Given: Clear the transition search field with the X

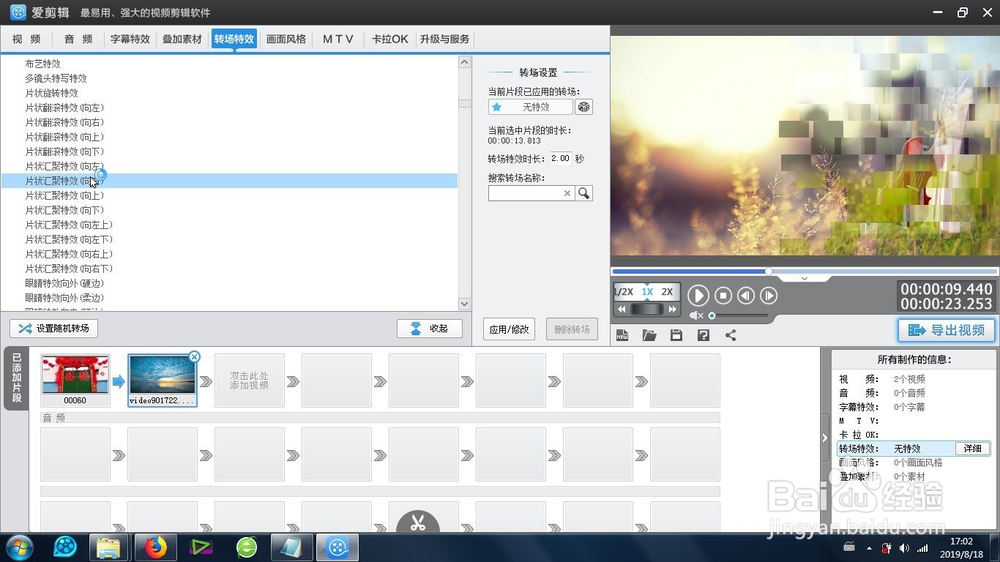Looking at the screenshot, I should [567, 193].
